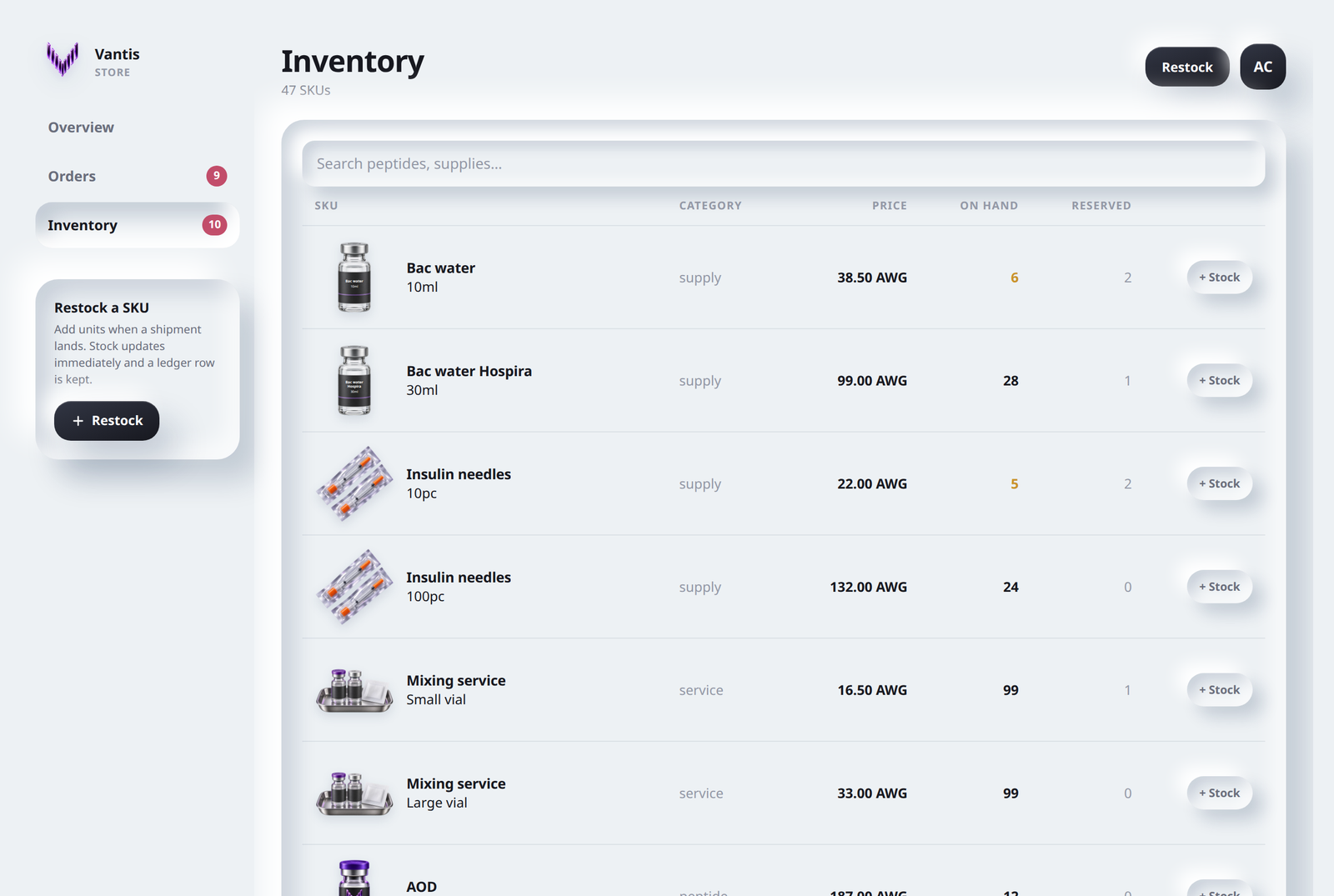
Task: Click the 38.50 AWG price
Action: (x=872, y=278)
